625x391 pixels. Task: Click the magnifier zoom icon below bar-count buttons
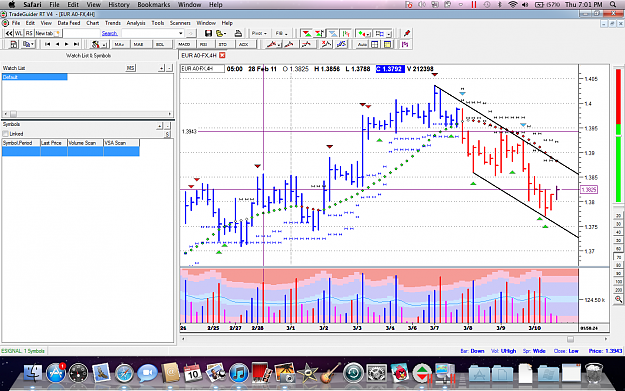point(618,299)
